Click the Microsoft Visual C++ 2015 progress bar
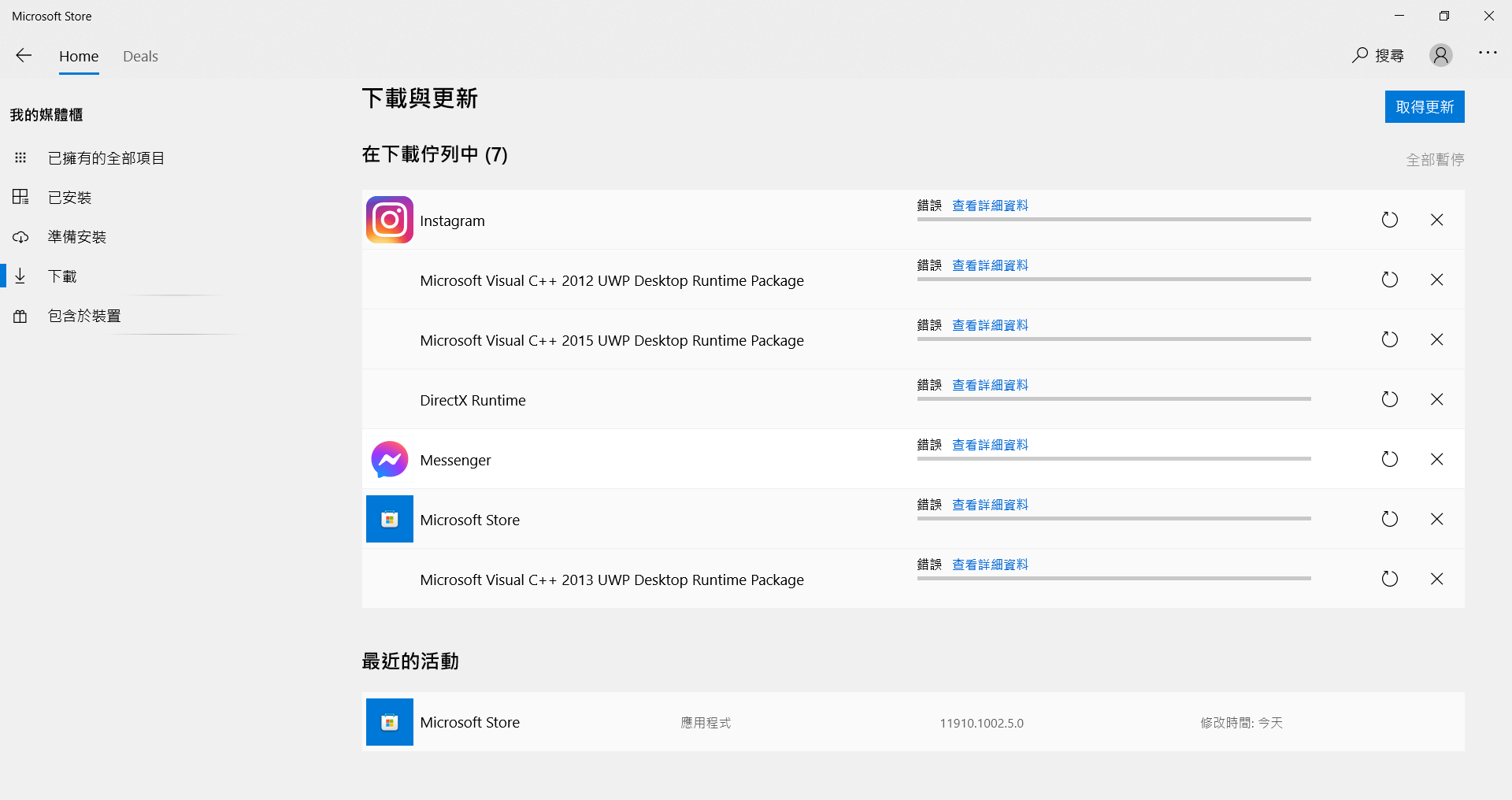The image size is (1512, 800). tap(1113, 339)
